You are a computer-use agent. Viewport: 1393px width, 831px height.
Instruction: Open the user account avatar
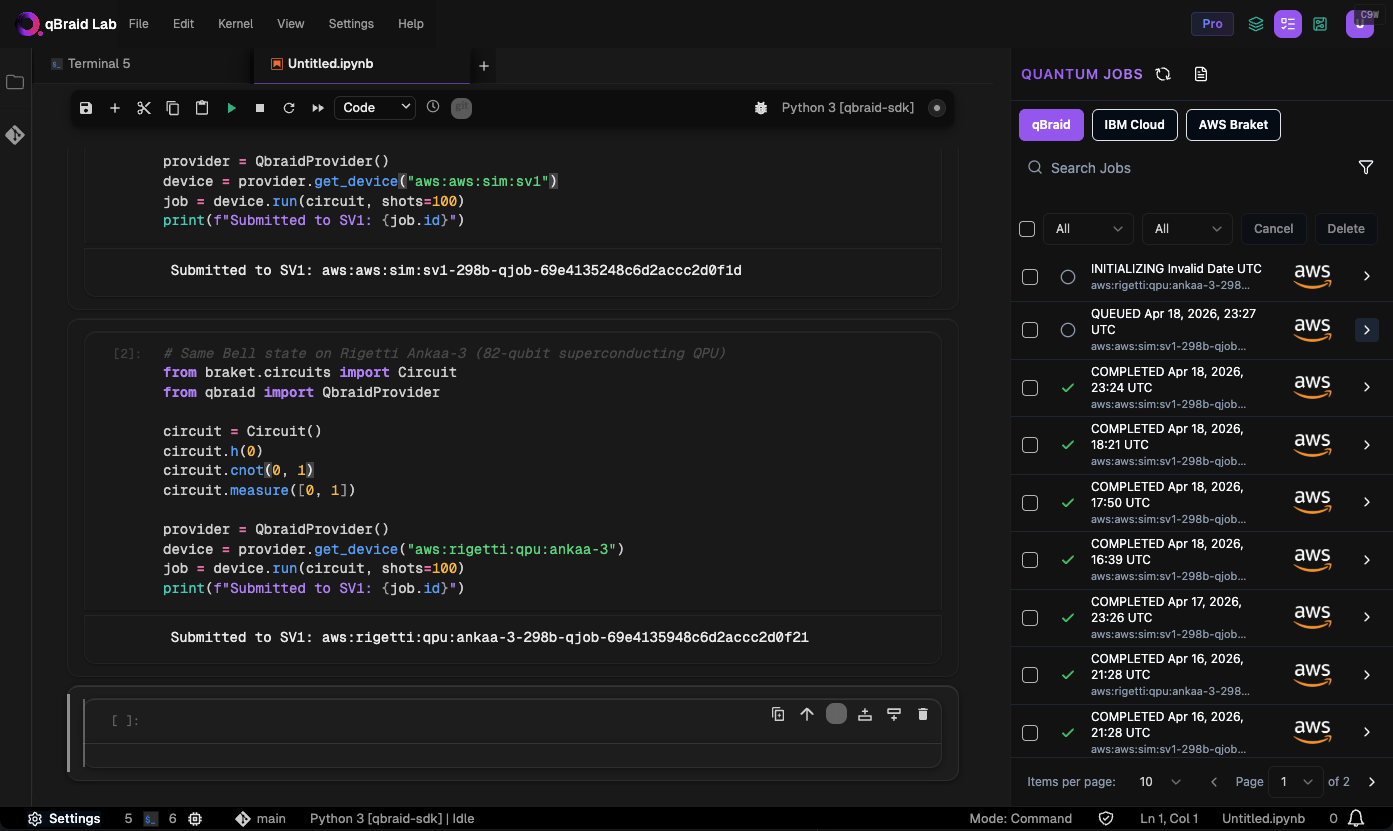point(1360,23)
